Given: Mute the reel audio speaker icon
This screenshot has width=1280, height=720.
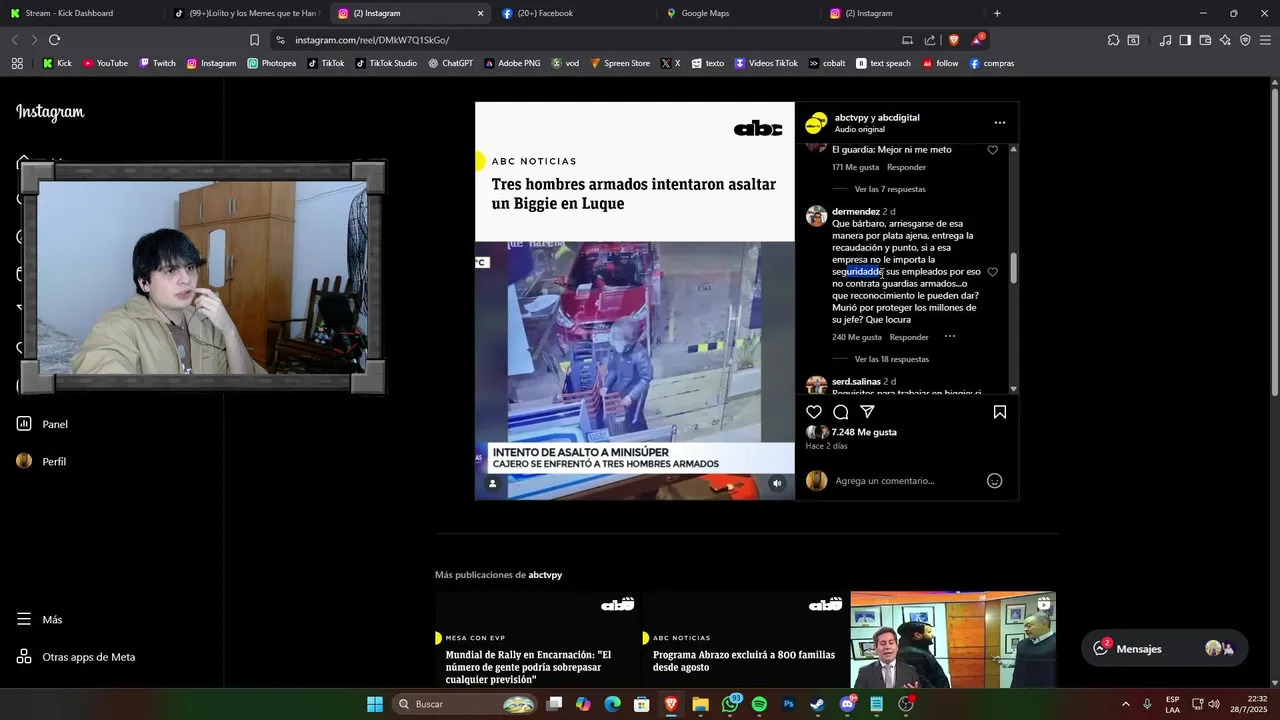Looking at the screenshot, I should (777, 483).
